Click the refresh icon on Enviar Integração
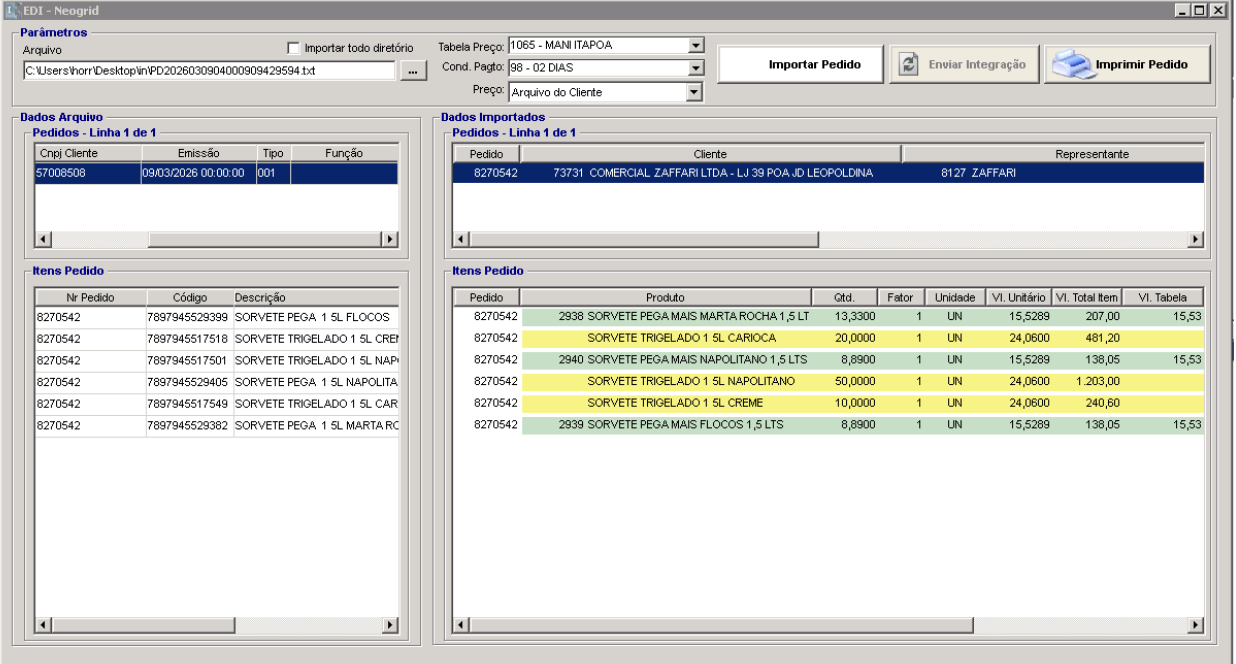This screenshot has height=664, width=1236. click(910, 64)
